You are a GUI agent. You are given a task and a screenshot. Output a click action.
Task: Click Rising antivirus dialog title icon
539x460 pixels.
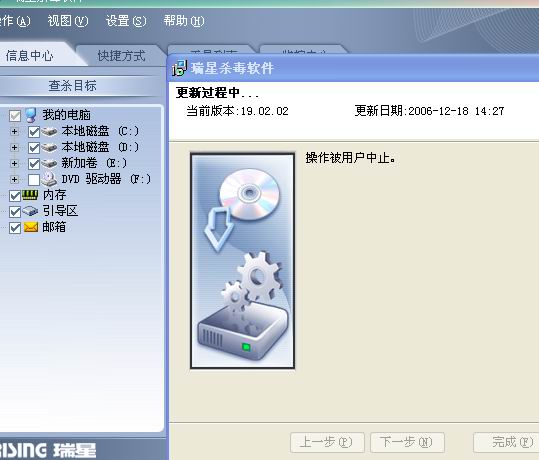(x=179, y=67)
